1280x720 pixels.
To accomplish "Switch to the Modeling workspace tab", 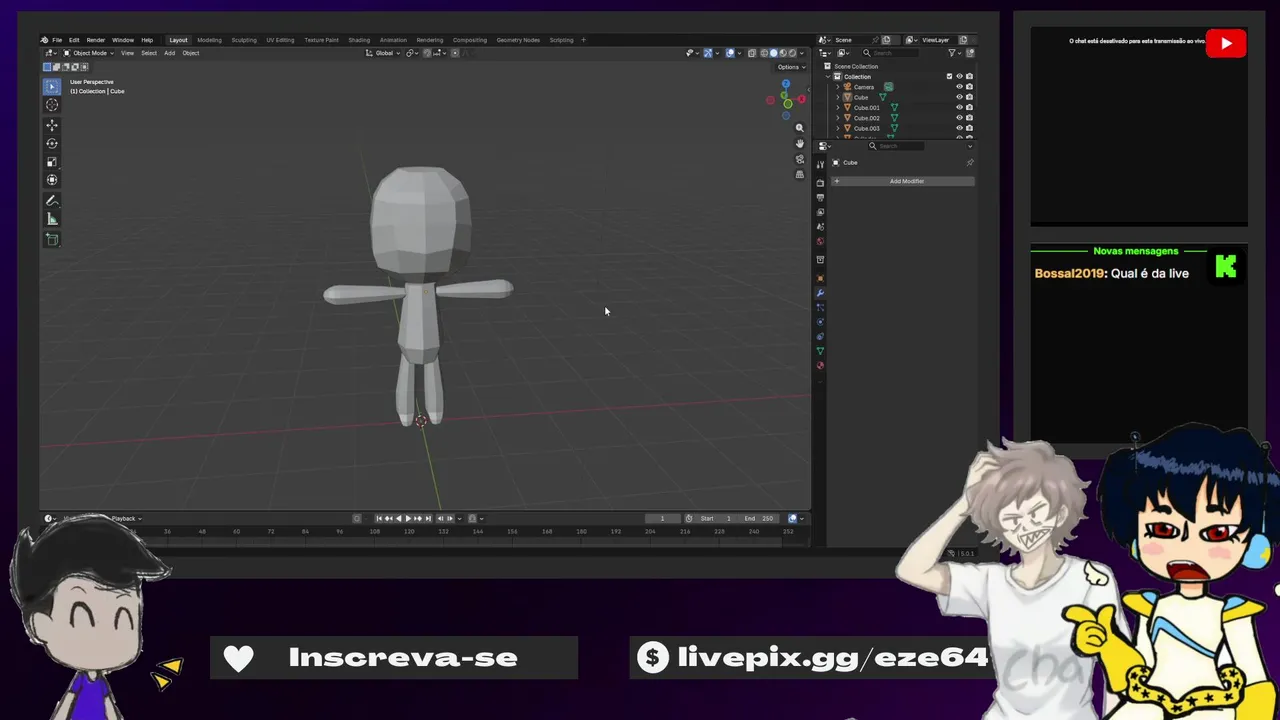I will click(209, 40).
